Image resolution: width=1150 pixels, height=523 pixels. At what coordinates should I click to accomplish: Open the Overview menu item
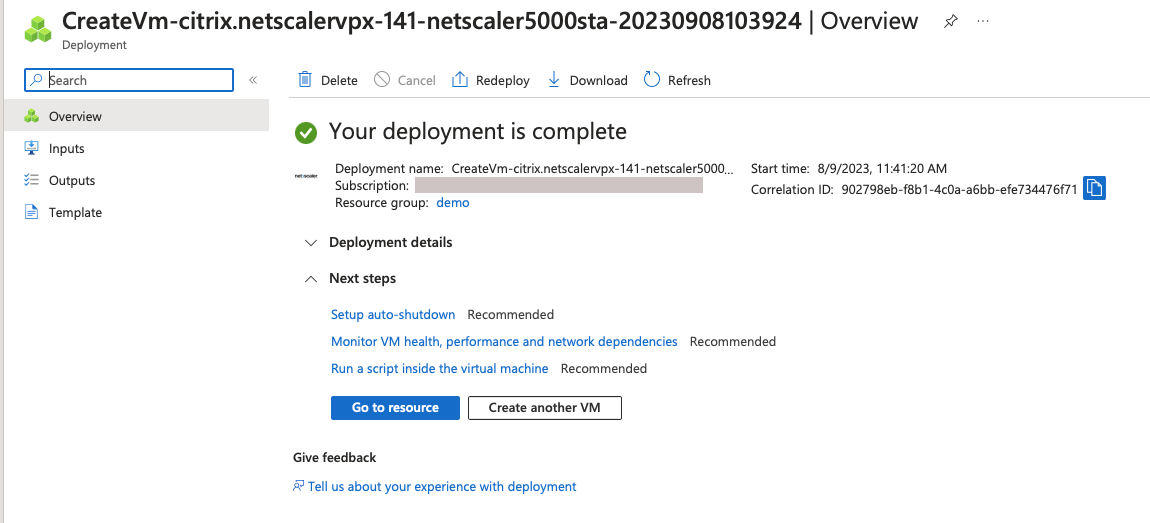(x=136, y=116)
